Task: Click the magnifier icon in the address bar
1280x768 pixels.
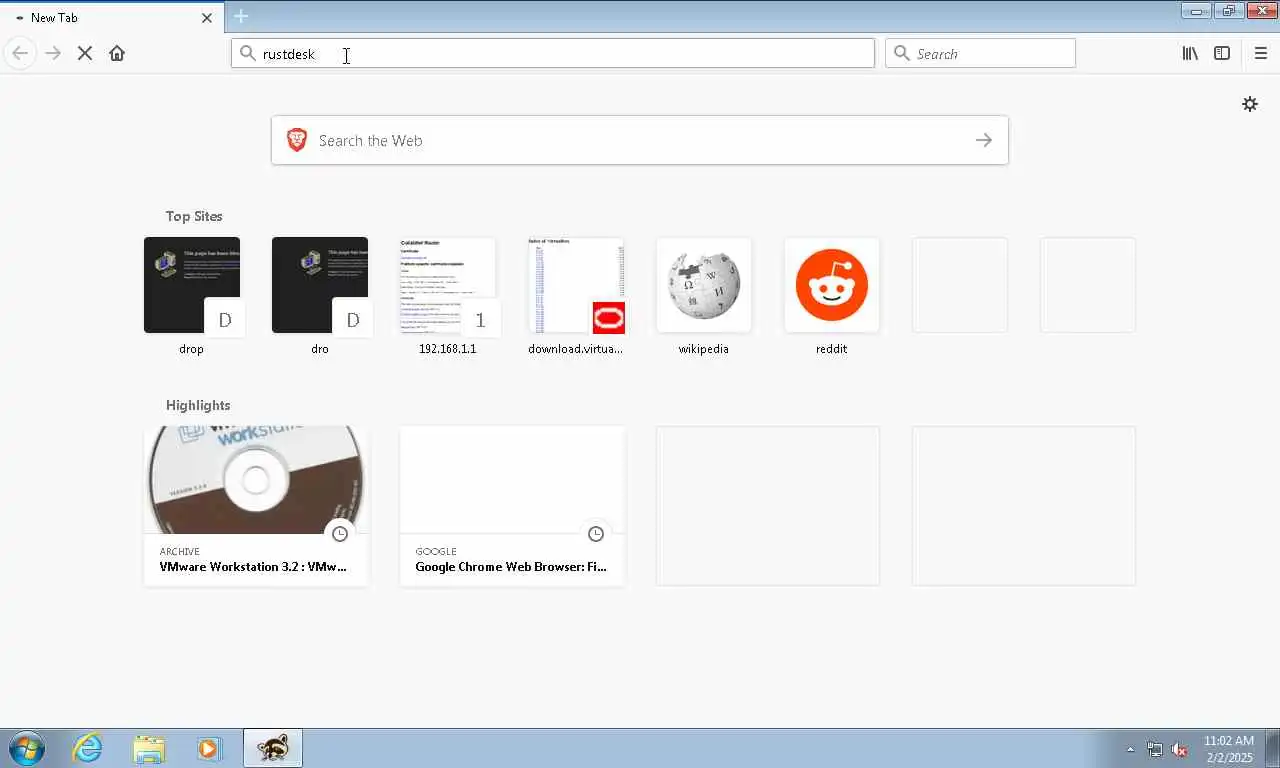Action: coord(248,53)
